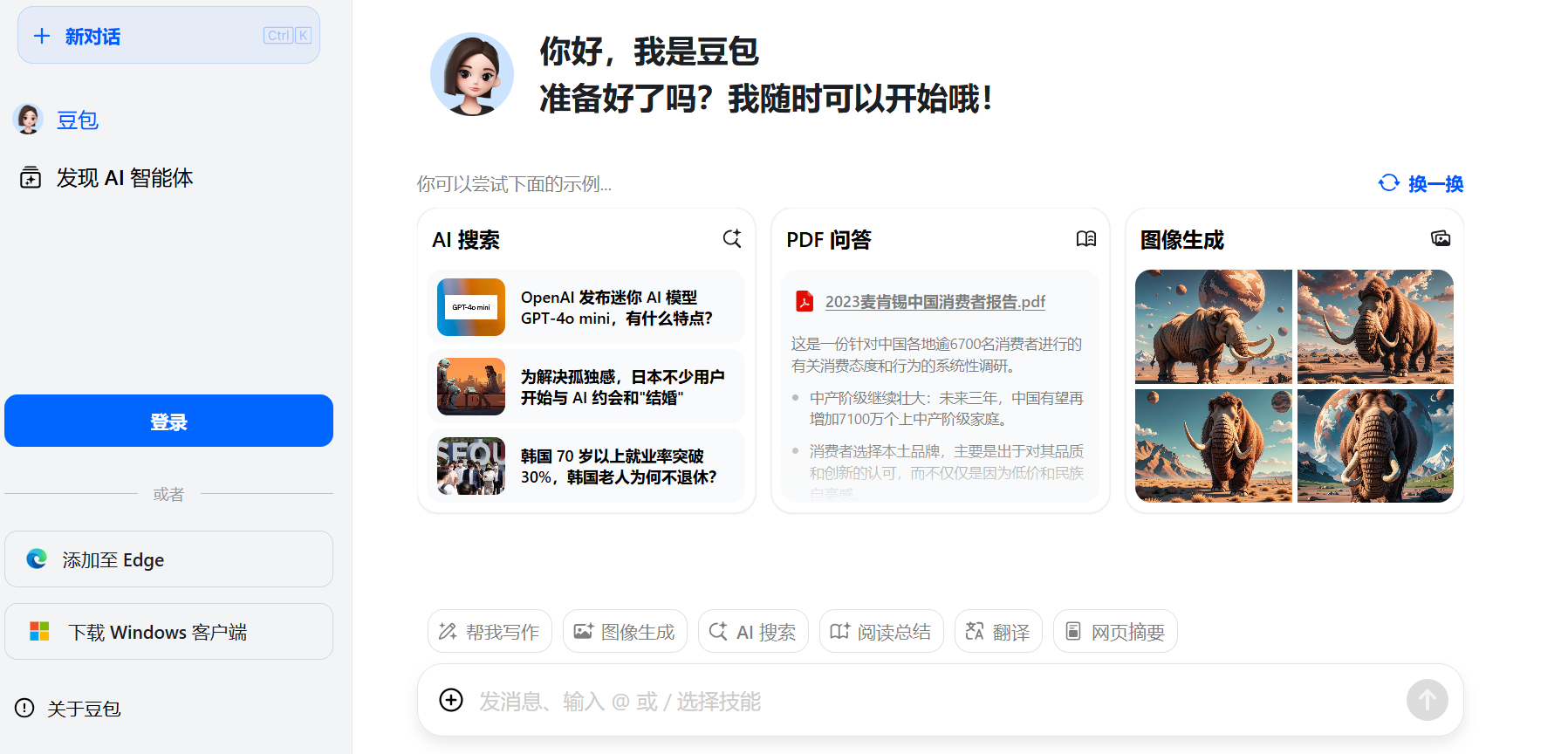Click the top-left mammoth image
This screenshot has width=1568, height=754.
[x=1214, y=326]
